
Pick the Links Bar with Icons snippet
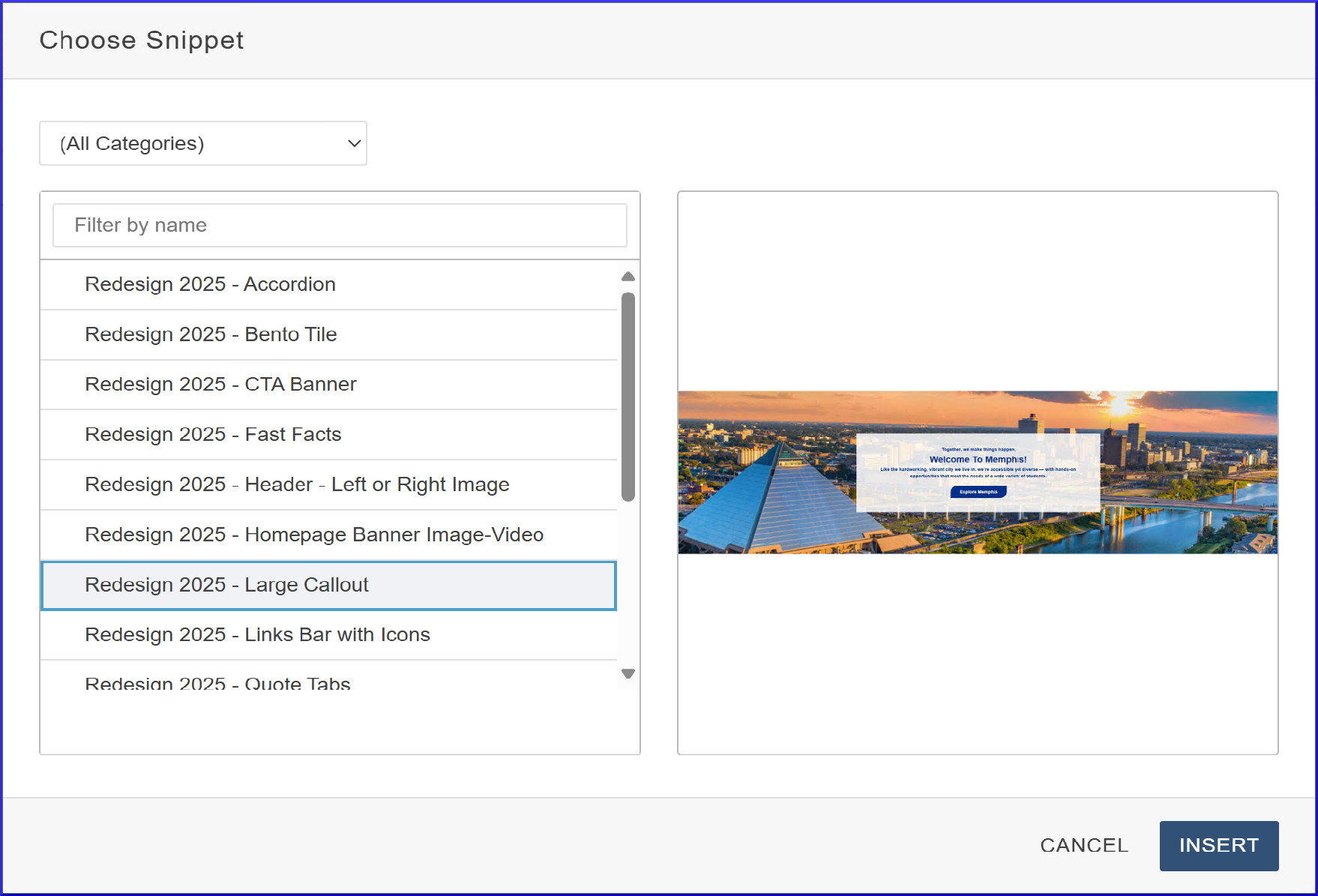[257, 635]
